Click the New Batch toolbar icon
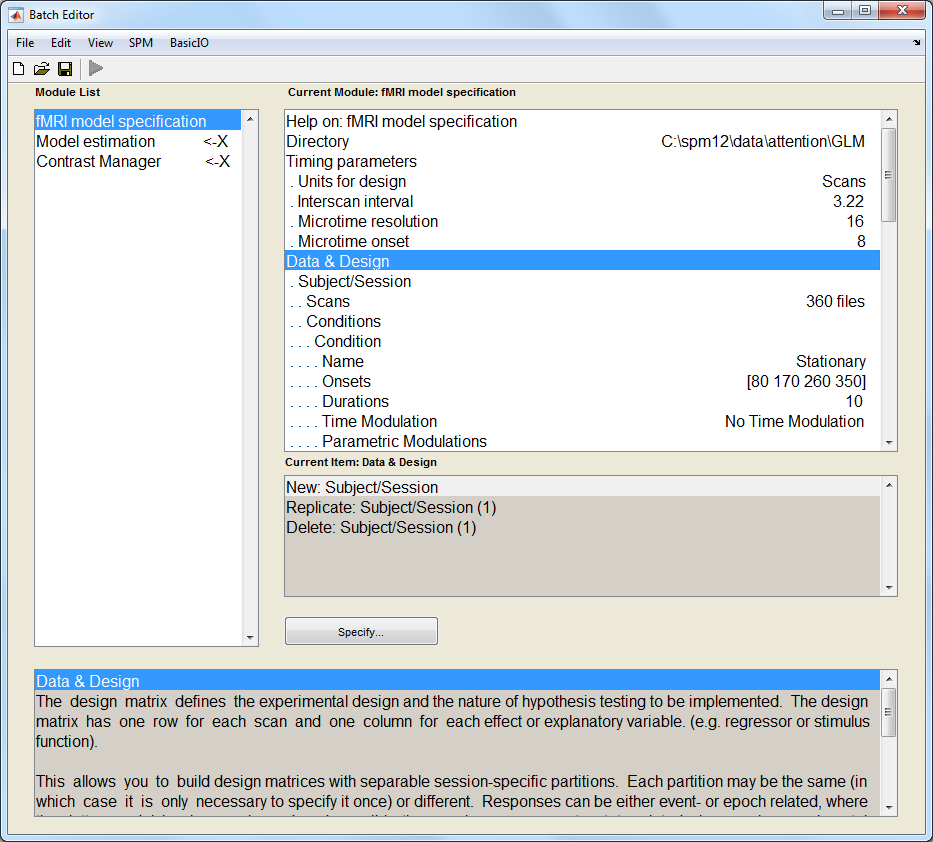This screenshot has width=933, height=842. click(18, 69)
